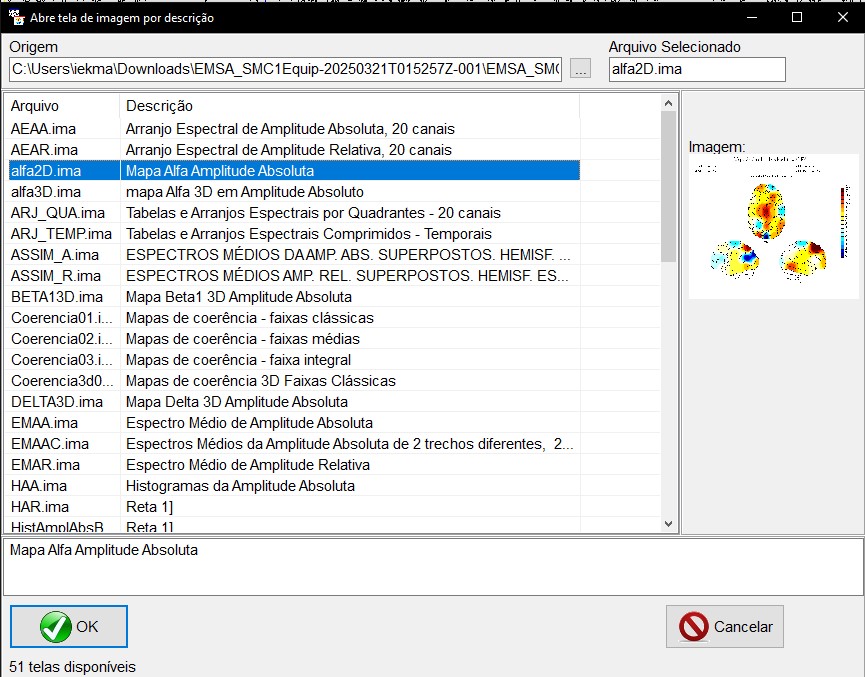Click the Origem path input field
This screenshot has height=677, width=865.
click(x=285, y=69)
